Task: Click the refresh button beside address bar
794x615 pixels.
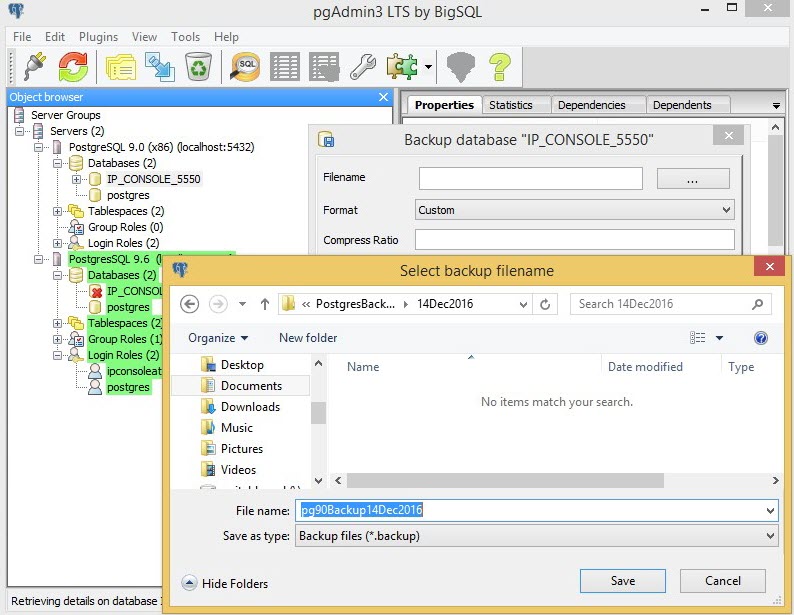Action: (x=545, y=304)
